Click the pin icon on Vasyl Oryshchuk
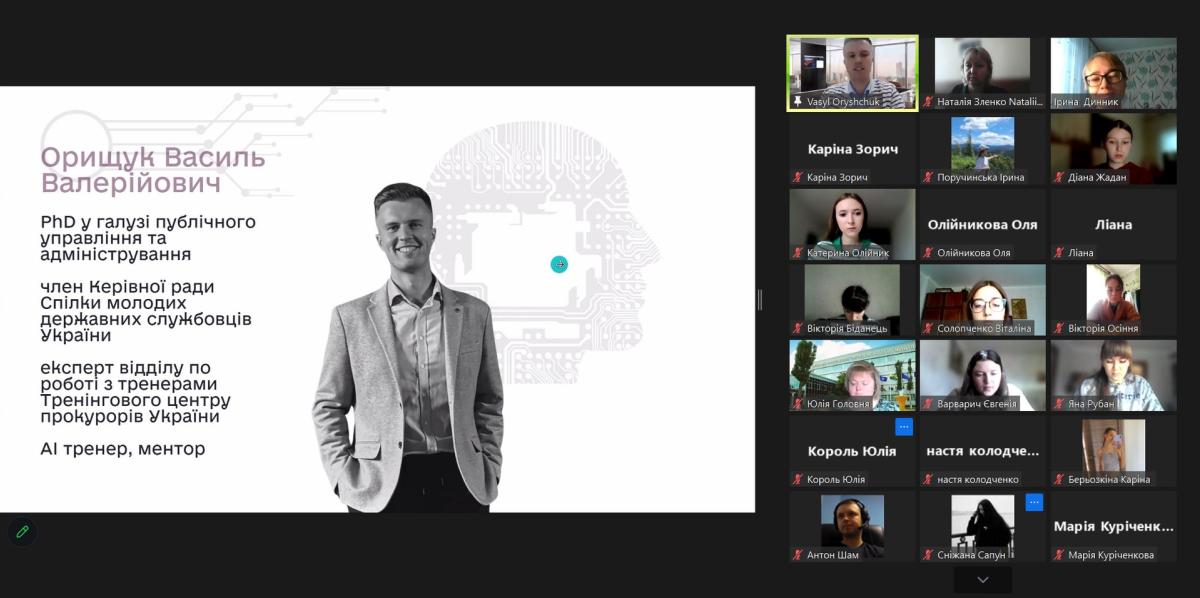This screenshot has height=598, width=1200. [797, 101]
